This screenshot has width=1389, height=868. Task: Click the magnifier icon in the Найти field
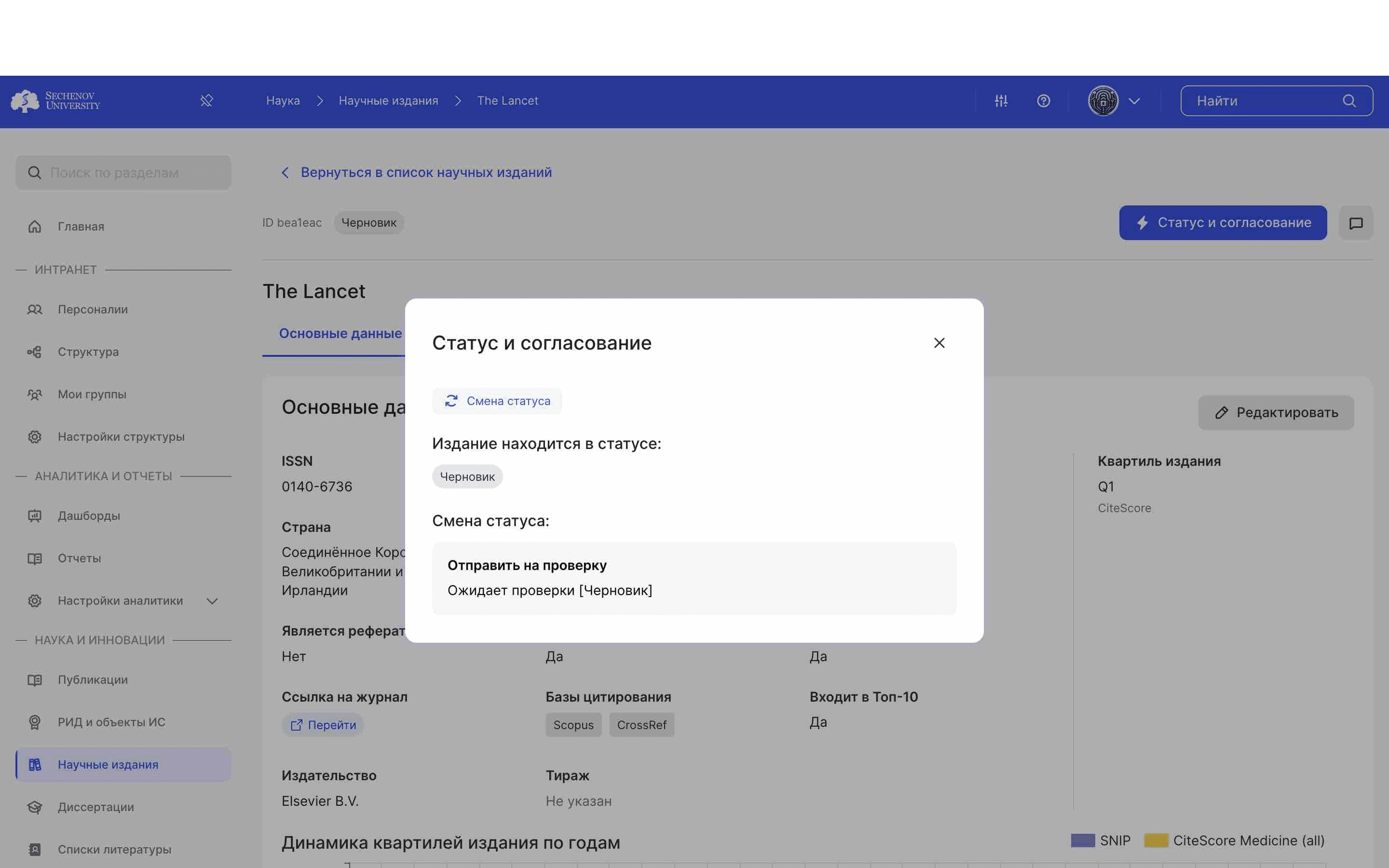[1349, 101]
